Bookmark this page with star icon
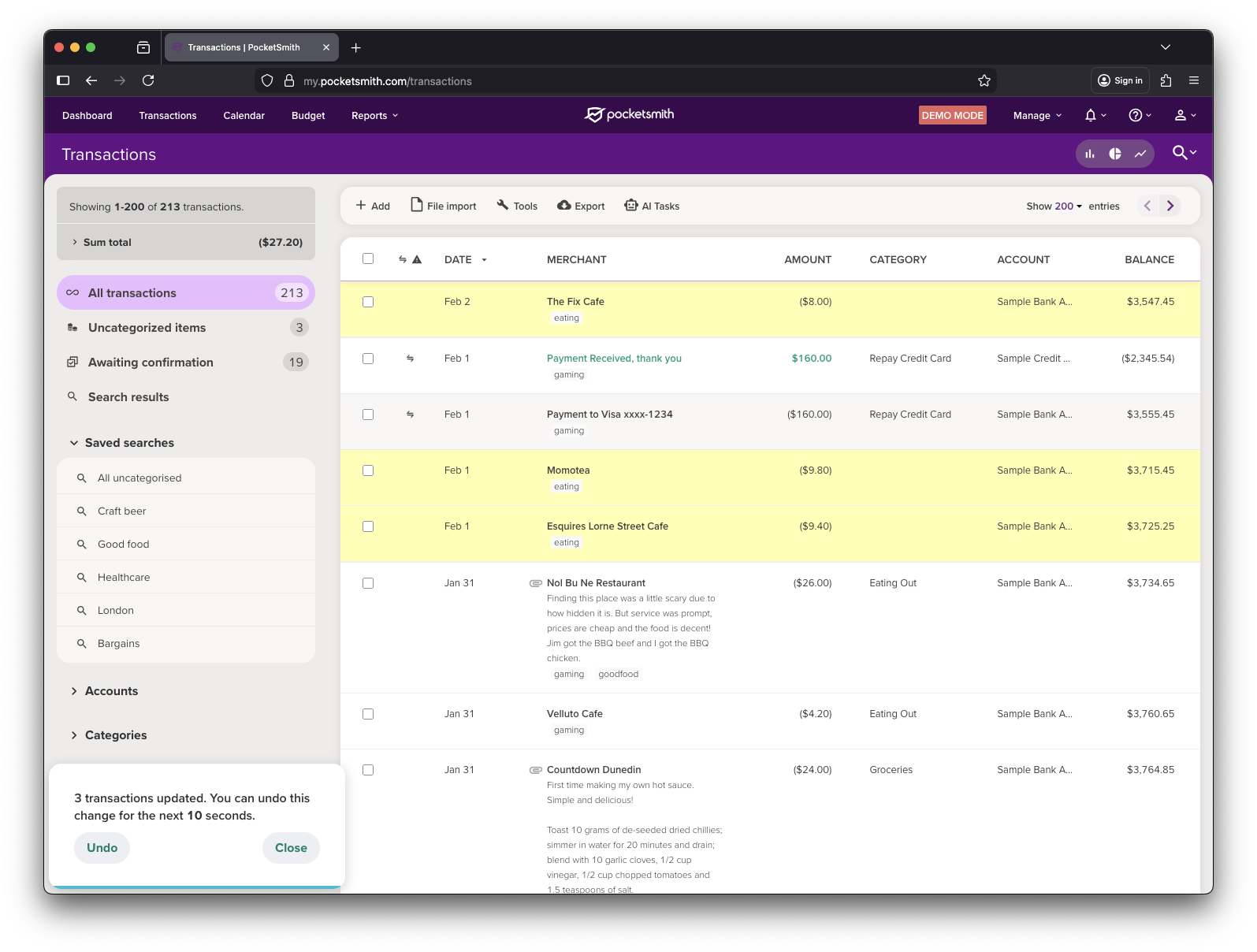 point(984,80)
